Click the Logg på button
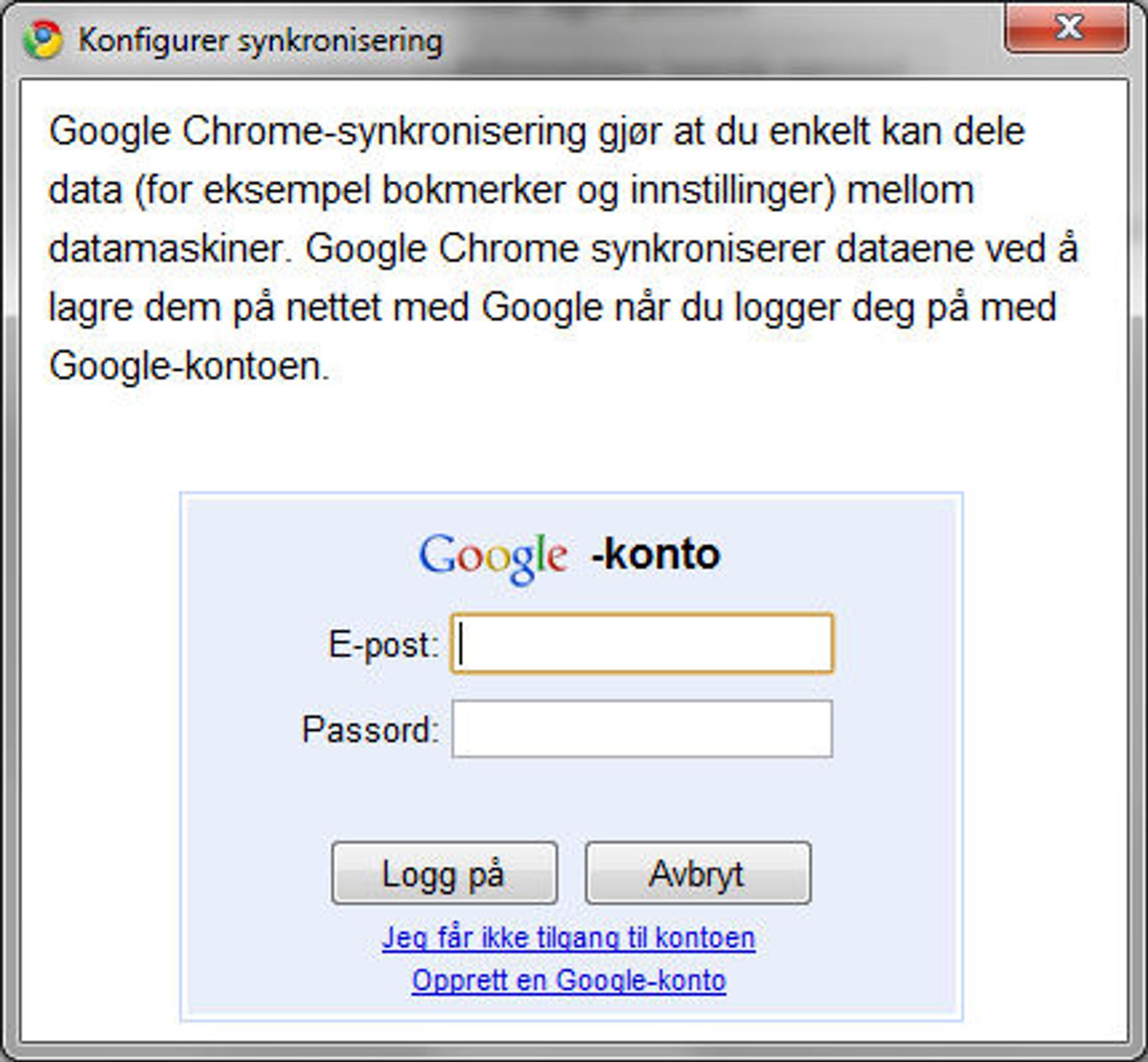This screenshot has height=1062, width=1148. (x=444, y=873)
